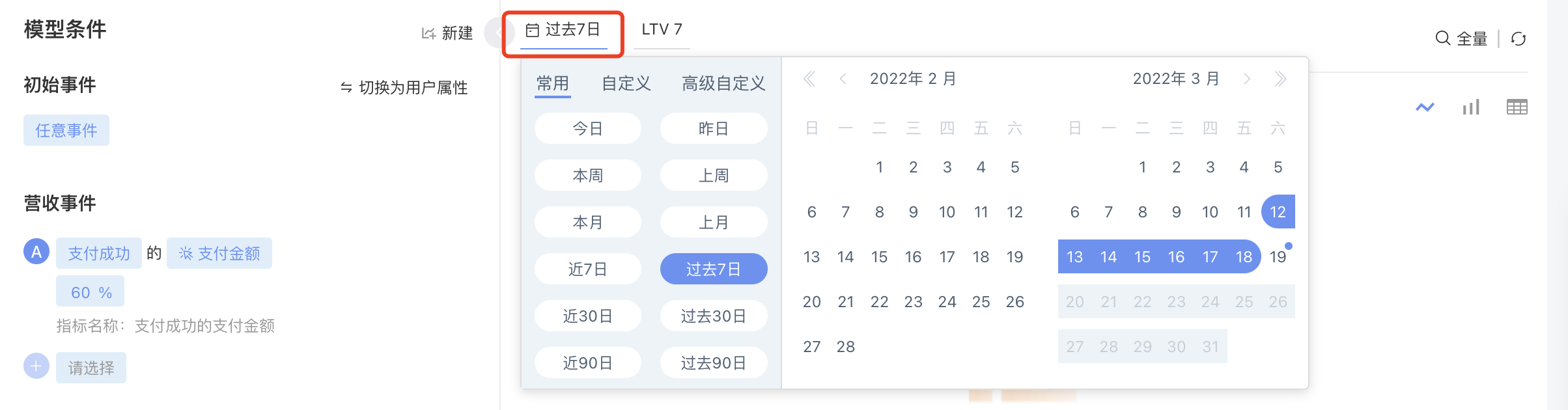The width and height of the screenshot is (1568, 410).
Task: Open the LTV 7 dropdown
Action: 662,30
